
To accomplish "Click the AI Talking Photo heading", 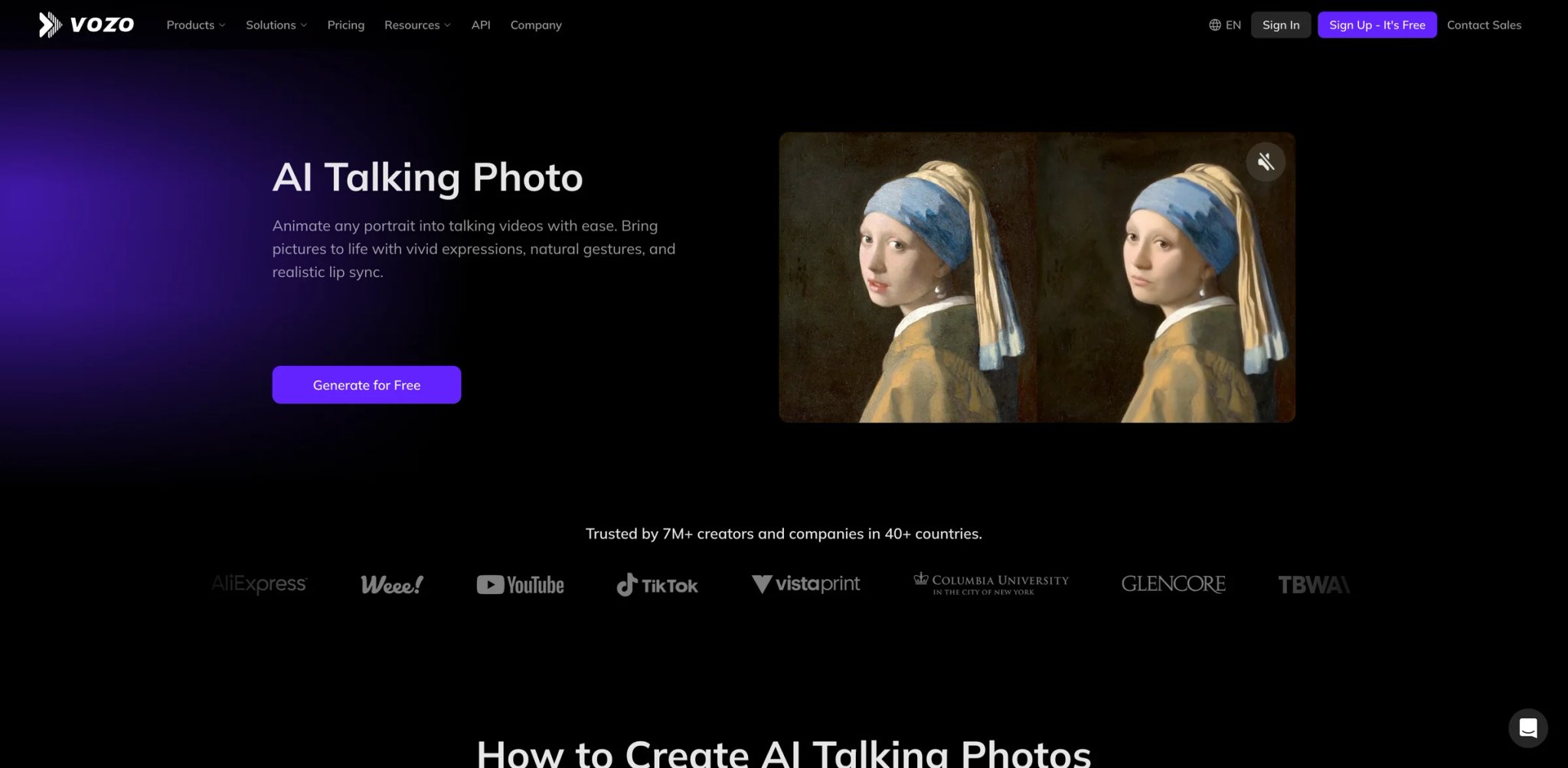I will (x=428, y=178).
